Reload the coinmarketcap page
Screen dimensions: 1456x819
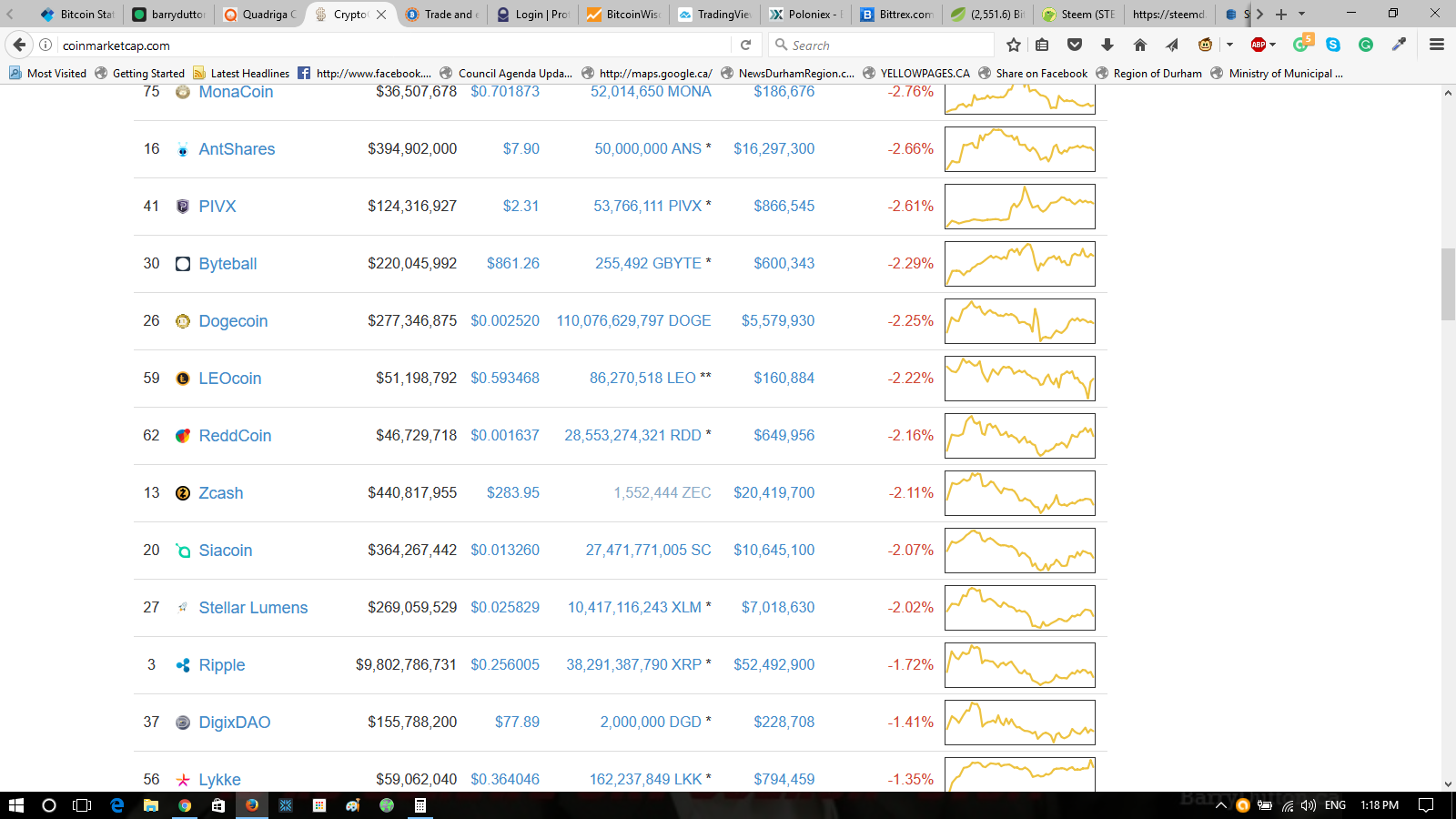(x=745, y=45)
